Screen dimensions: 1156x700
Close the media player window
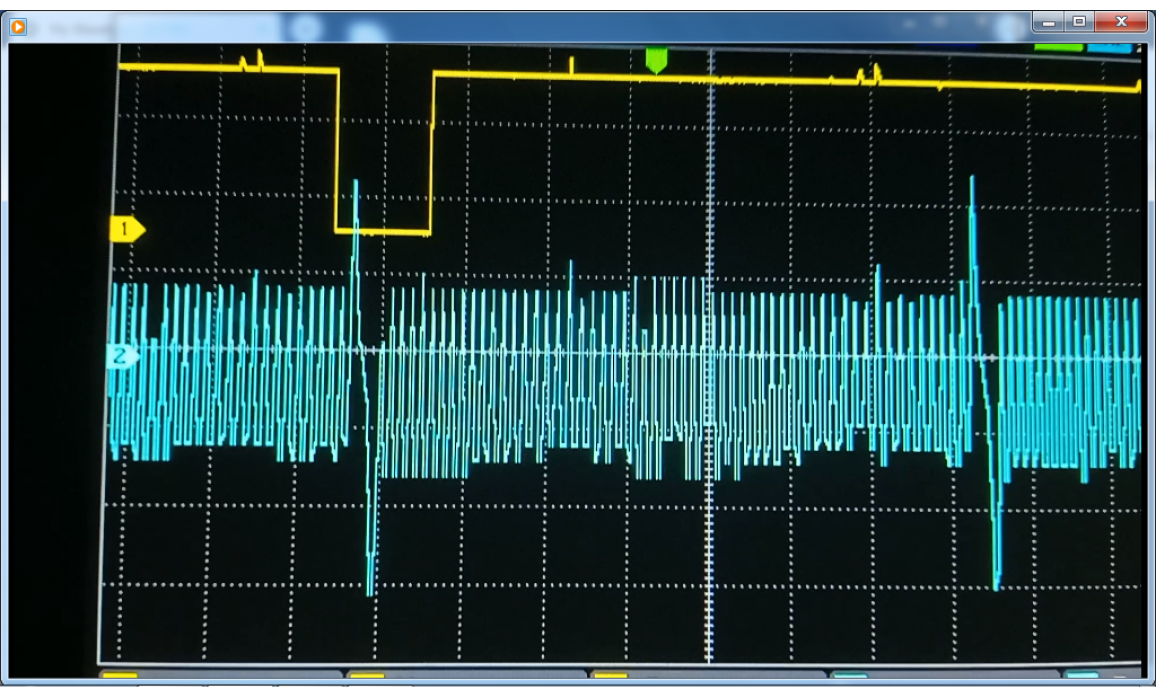tap(1120, 21)
